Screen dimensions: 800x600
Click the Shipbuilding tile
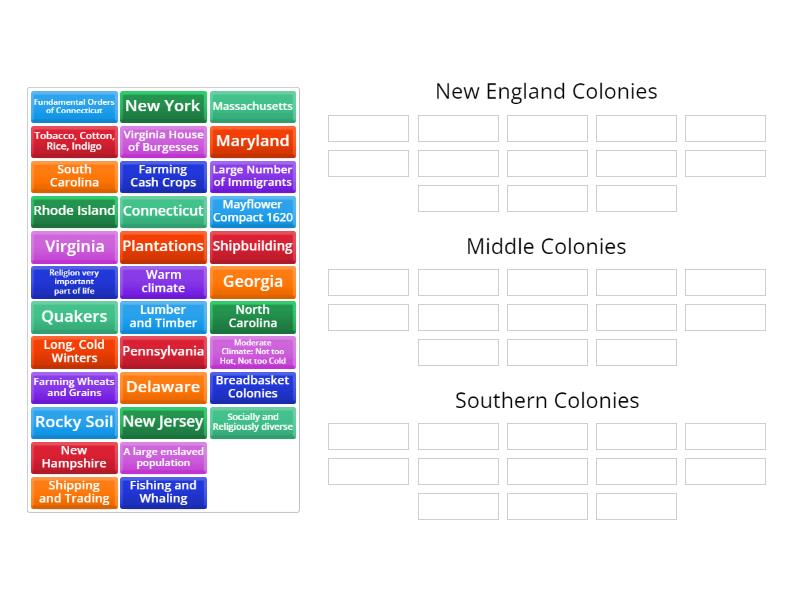(253, 247)
